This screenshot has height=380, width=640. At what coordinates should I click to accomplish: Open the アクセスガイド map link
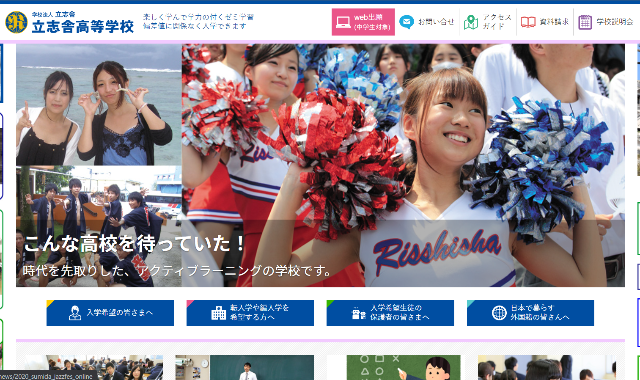(x=488, y=22)
